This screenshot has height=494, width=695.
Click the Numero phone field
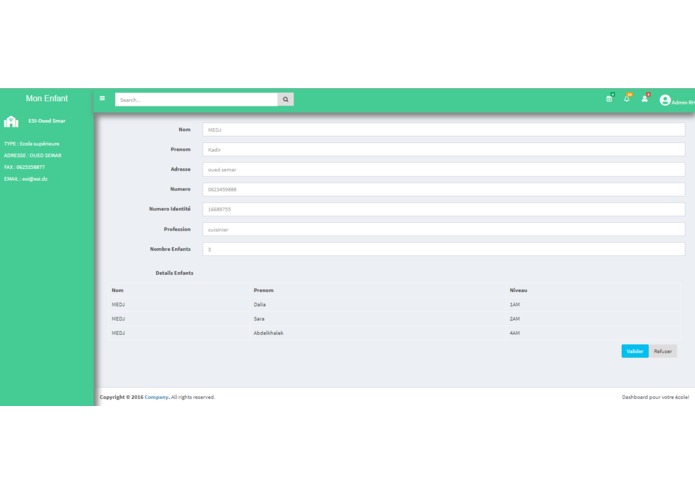click(444, 190)
